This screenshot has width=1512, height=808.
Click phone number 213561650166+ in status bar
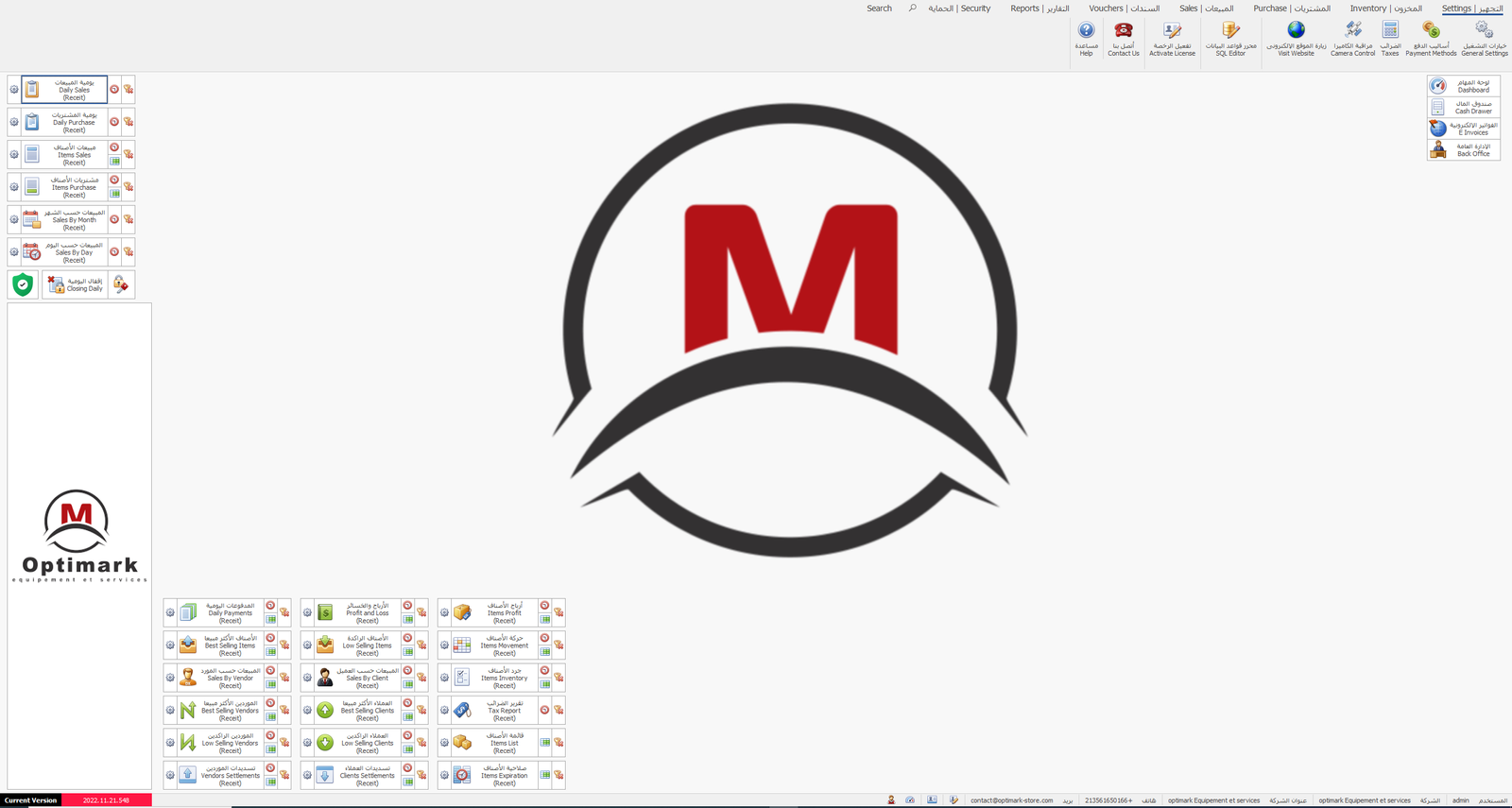click(x=1108, y=800)
